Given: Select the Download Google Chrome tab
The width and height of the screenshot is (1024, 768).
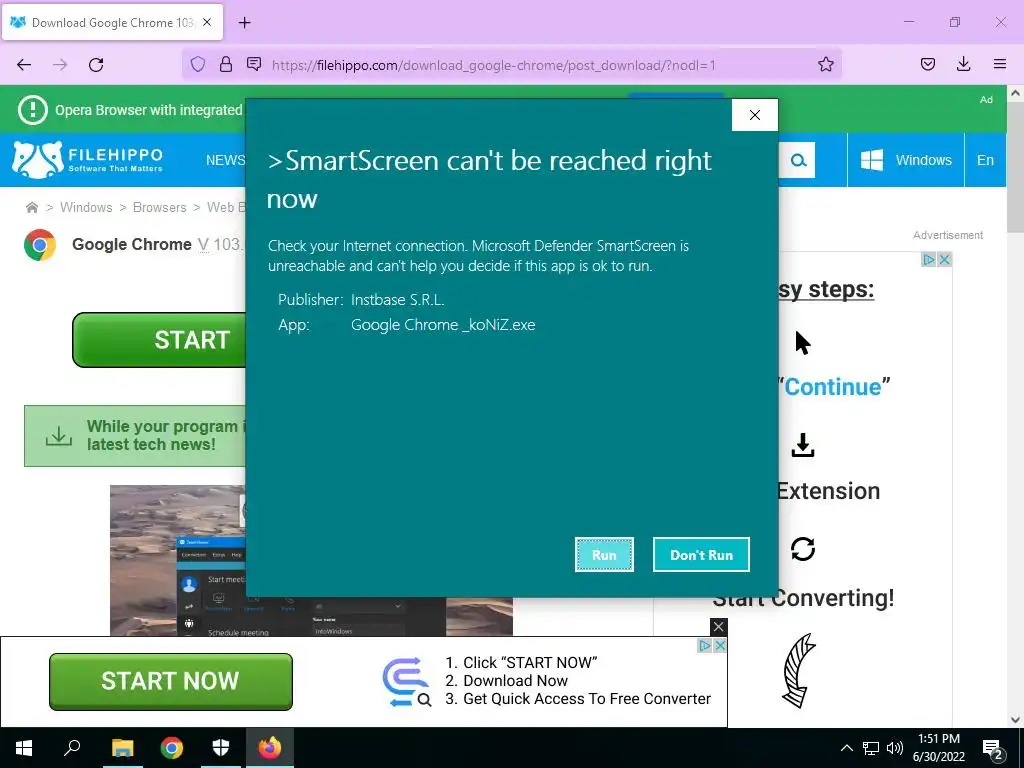Looking at the screenshot, I should point(112,22).
